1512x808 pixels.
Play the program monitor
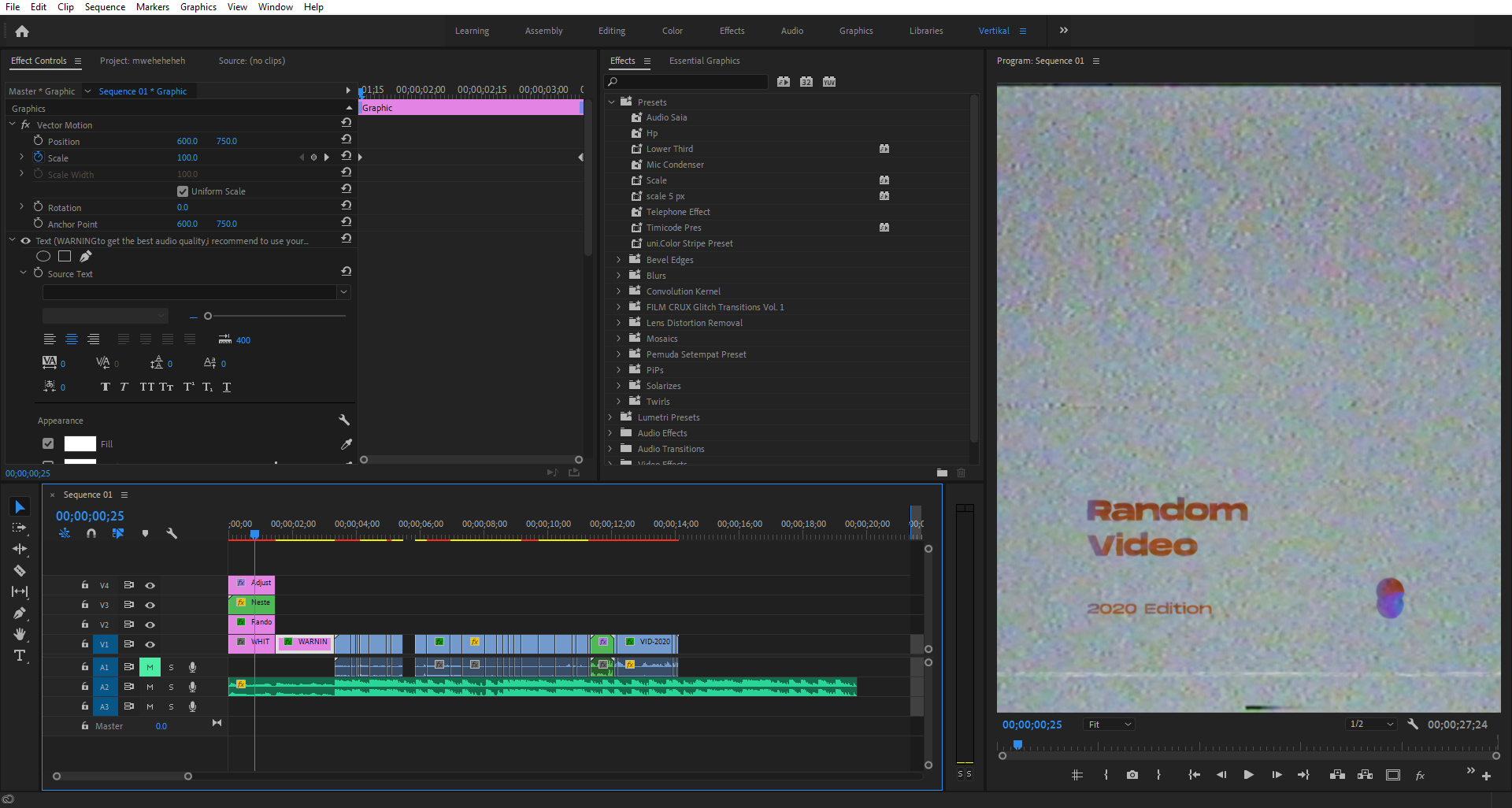pyautogui.click(x=1248, y=775)
